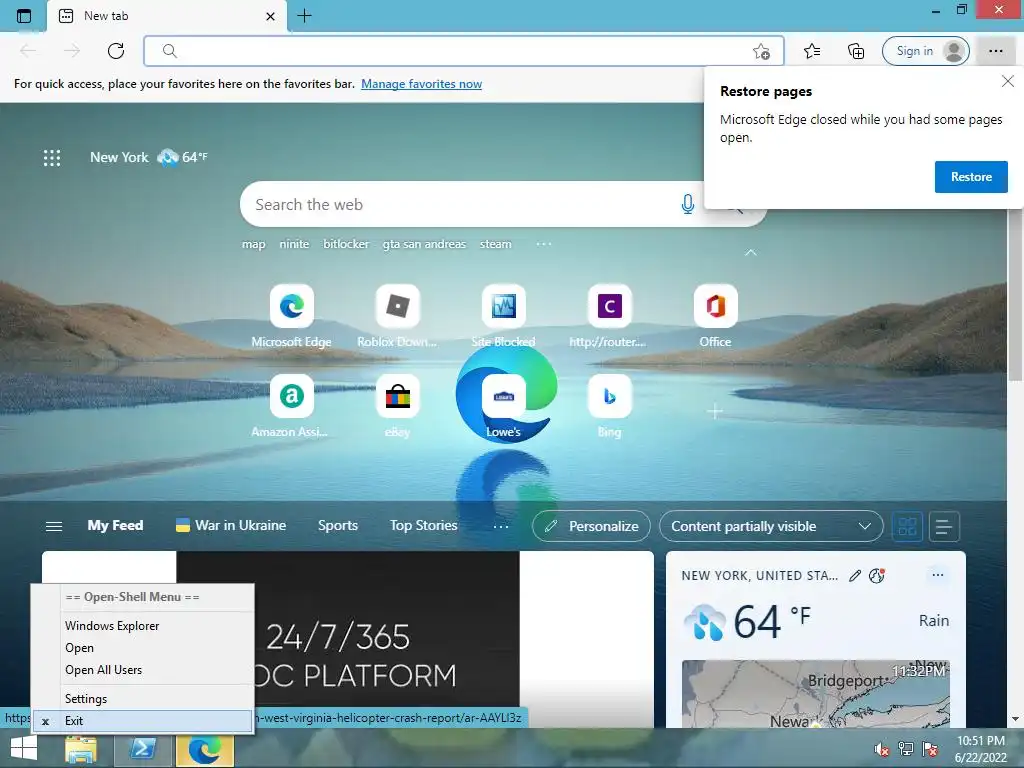The height and width of the screenshot is (768, 1024).
Task: Start voice search with microphone icon
Action: (x=687, y=204)
